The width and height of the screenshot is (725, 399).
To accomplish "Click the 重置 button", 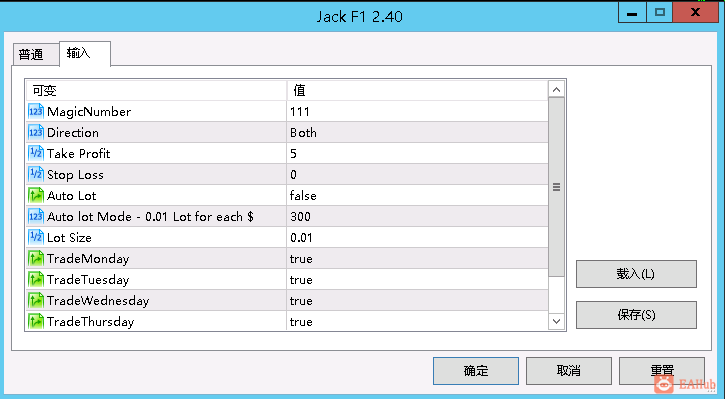I will [662, 371].
